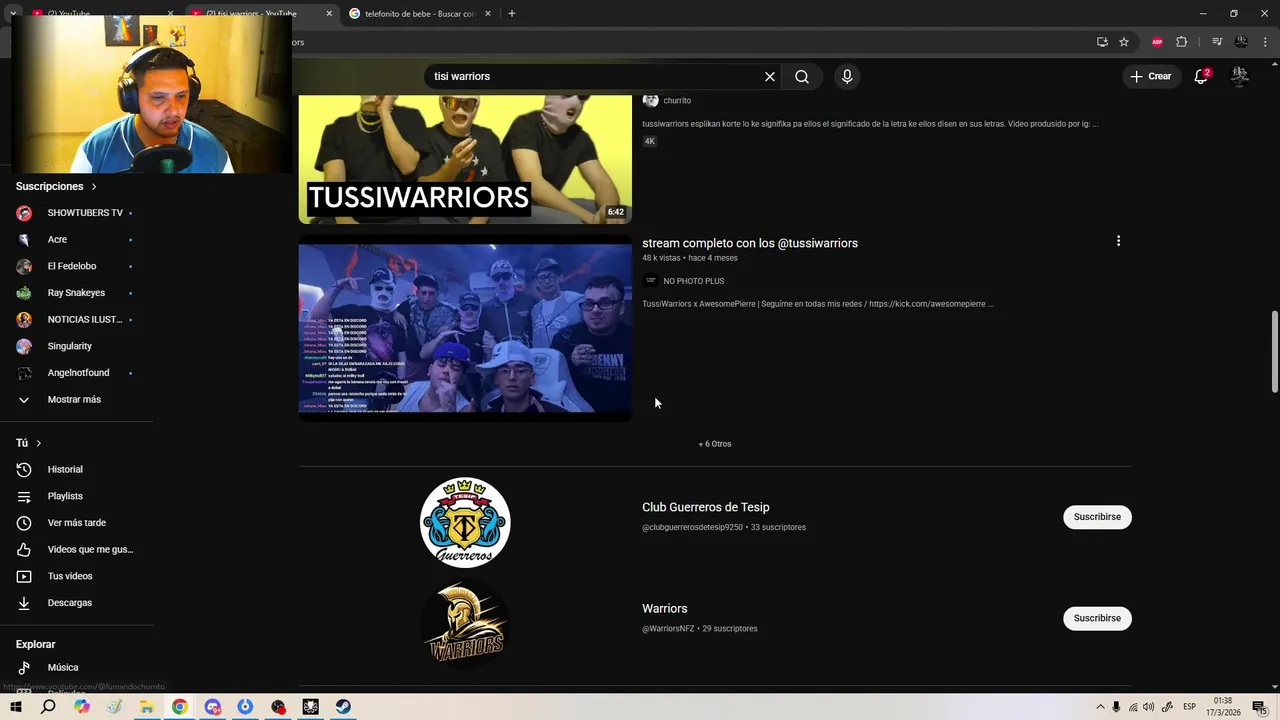Open a new browser tab
This screenshot has width=1280, height=720.
point(512,13)
